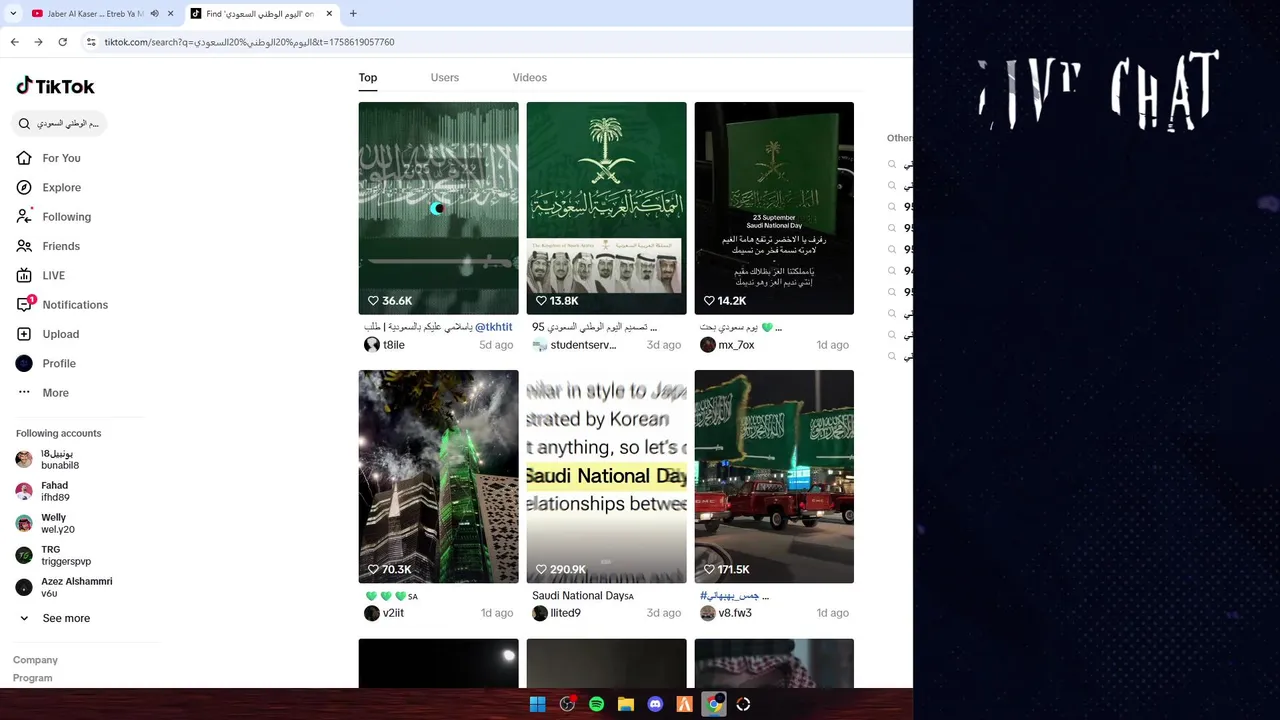Open the video with 70.3K likes
The width and height of the screenshot is (1280, 720).
coord(438,476)
